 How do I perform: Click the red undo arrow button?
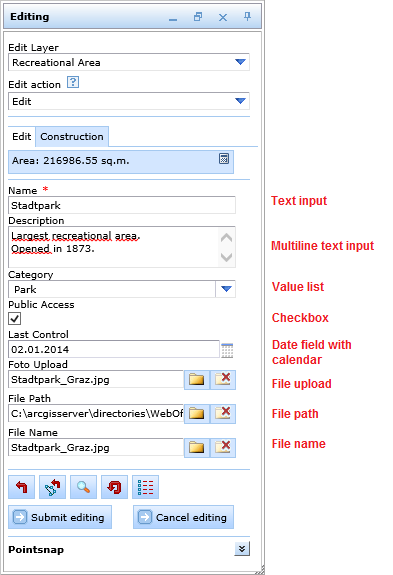click(21, 487)
